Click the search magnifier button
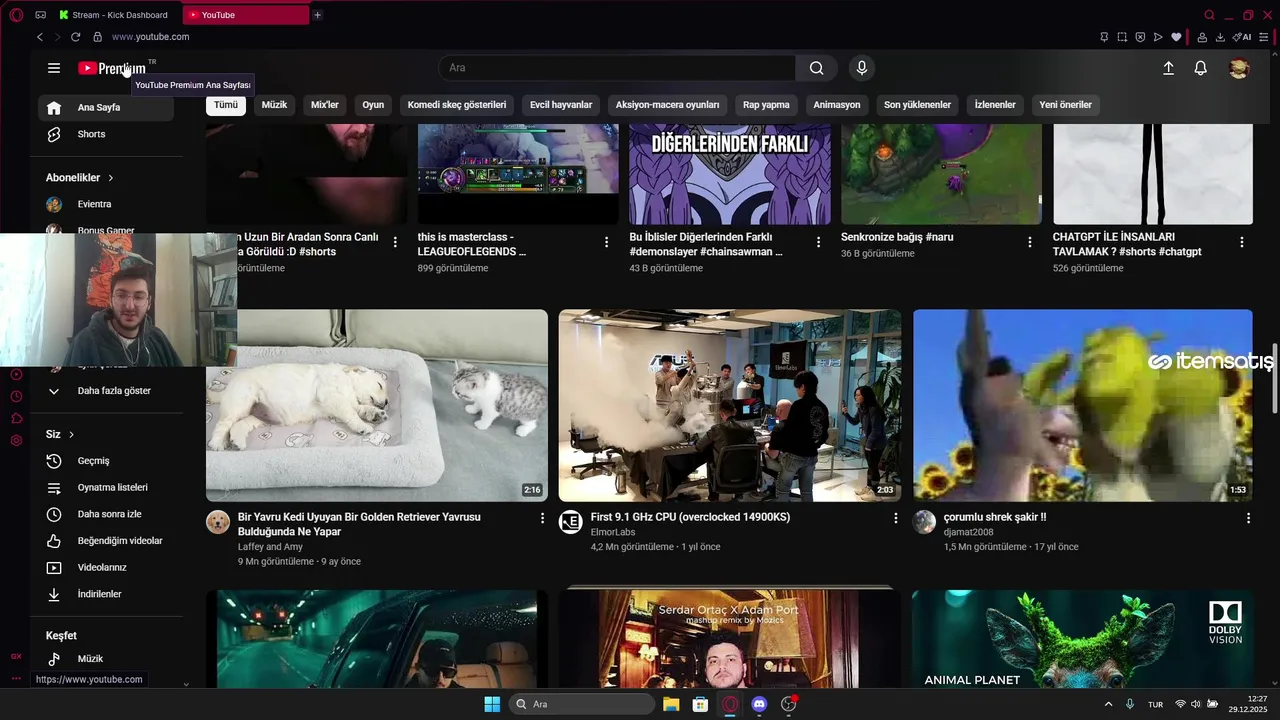This screenshot has height=720, width=1280. (x=817, y=68)
